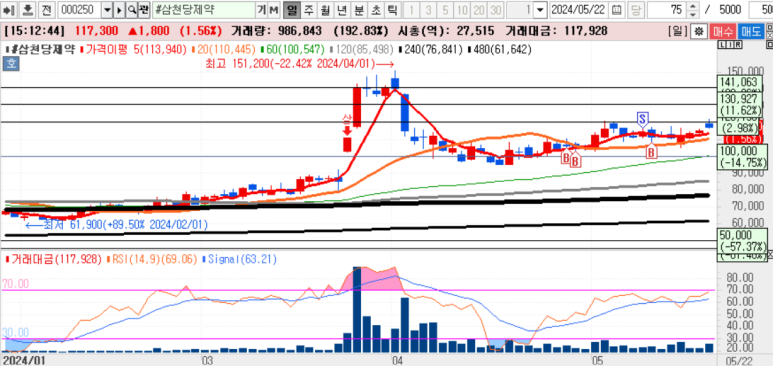This screenshot has width=773, height=366.
Task: Click the 기 button after the stock name
Action: [262, 9]
